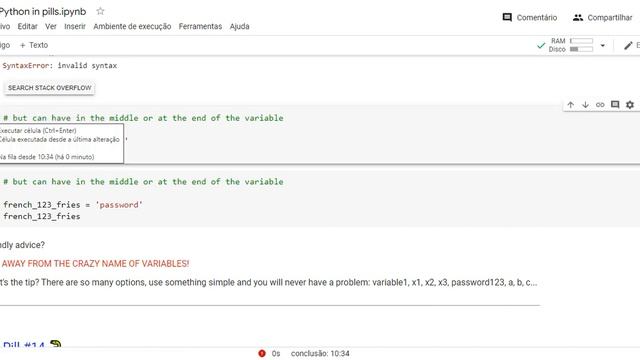640x360 pixels.
Task: Click the 0s execution time label
Action: coord(276,353)
